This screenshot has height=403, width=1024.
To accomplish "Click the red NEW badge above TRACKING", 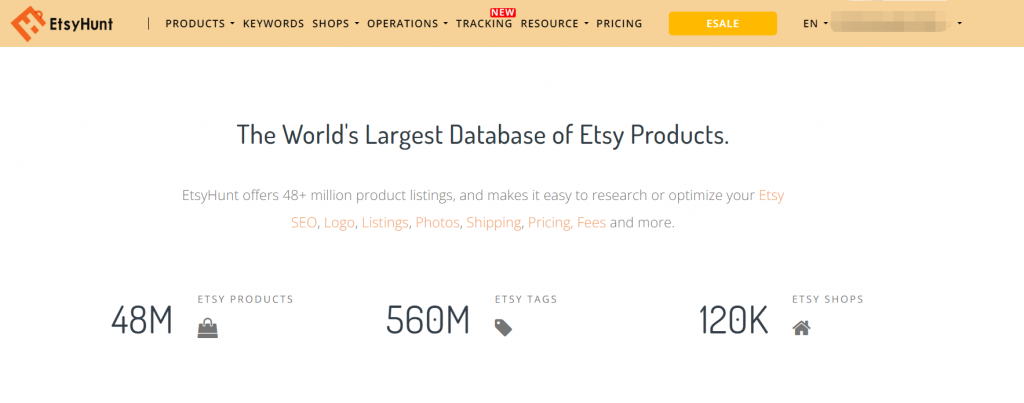I will (x=503, y=12).
